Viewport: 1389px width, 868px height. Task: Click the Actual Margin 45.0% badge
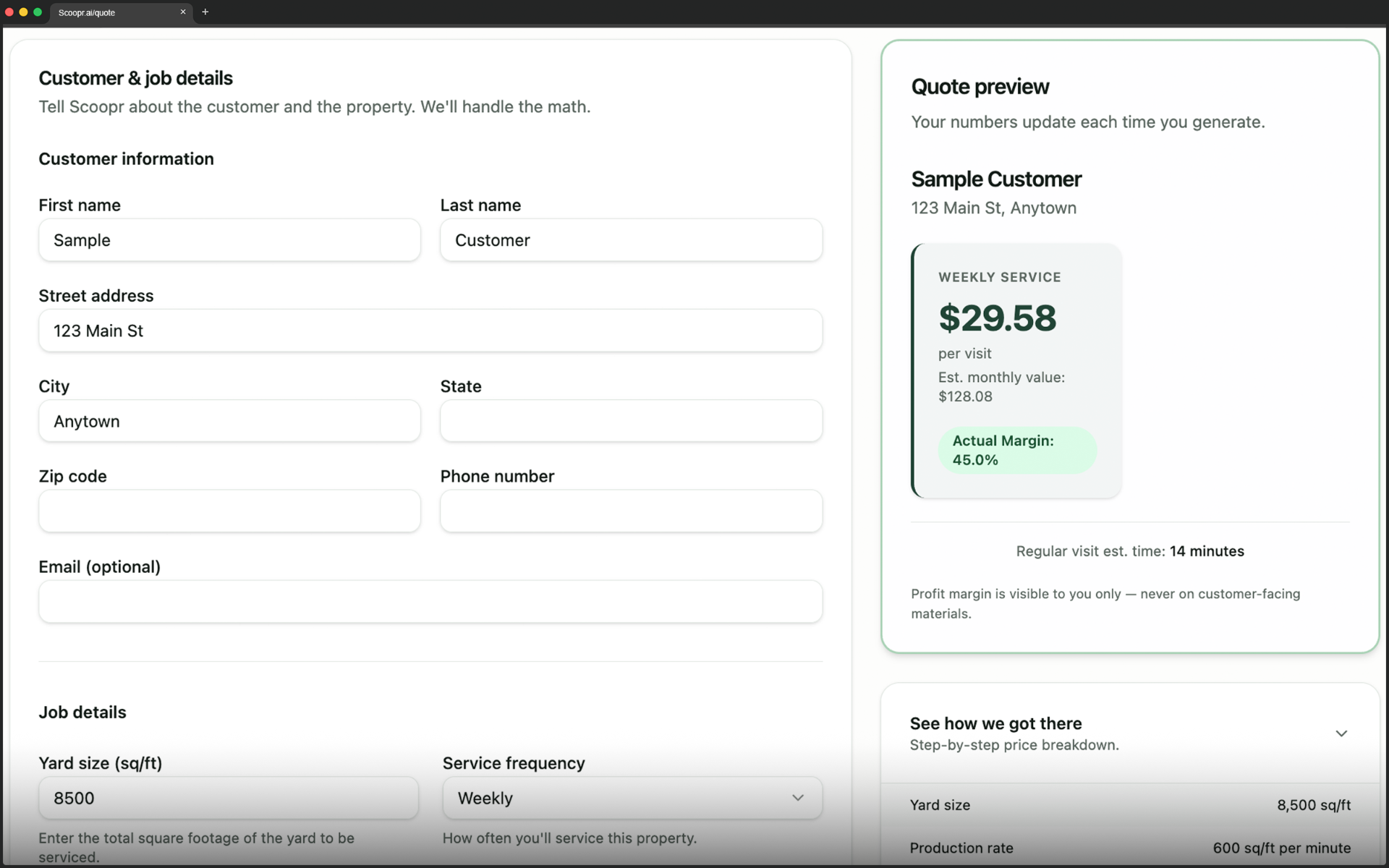coord(1017,450)
